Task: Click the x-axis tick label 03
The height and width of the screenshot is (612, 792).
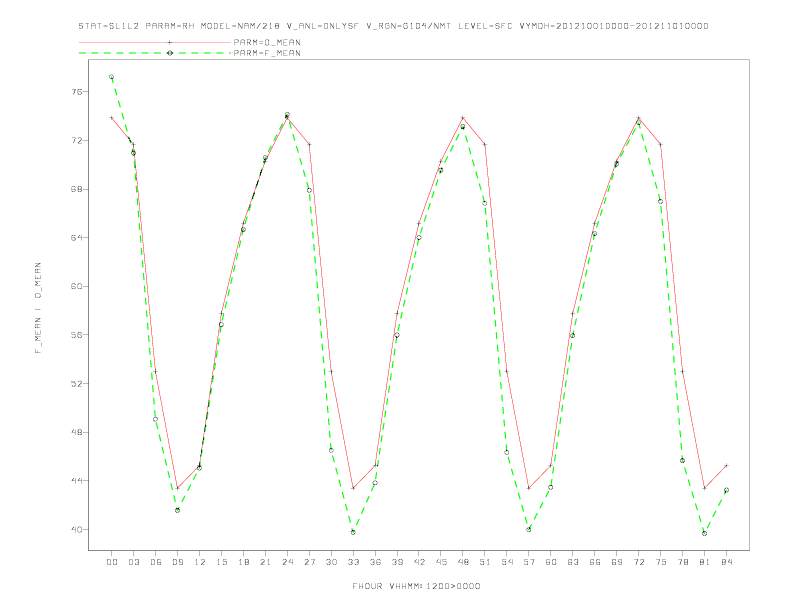Action: pyautogui.click(x=133, y=562)
